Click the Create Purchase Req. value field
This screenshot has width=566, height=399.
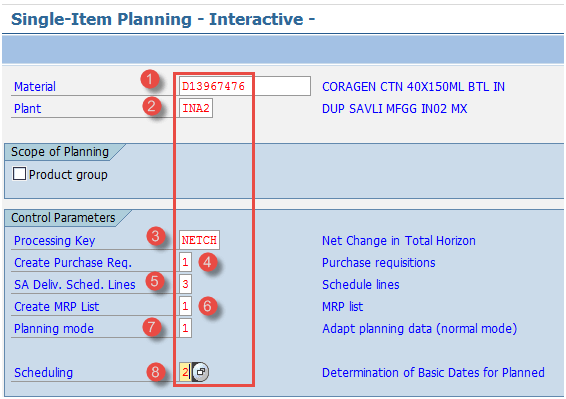coord(185,262)
